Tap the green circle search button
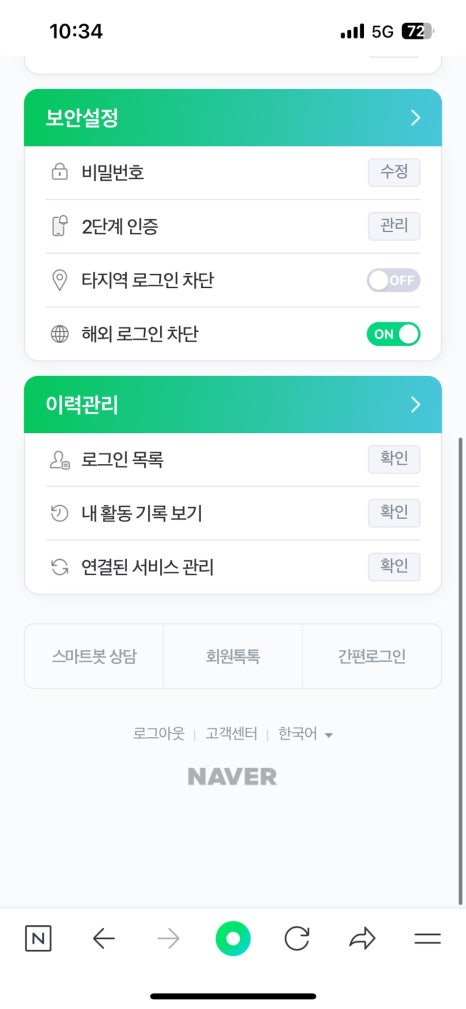 [x=233, y=939]
